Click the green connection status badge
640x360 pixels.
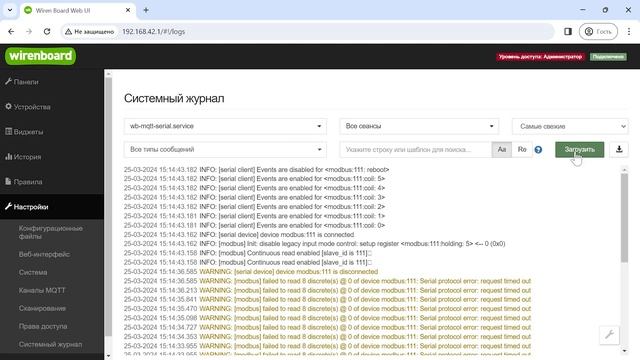coord(608,57)
